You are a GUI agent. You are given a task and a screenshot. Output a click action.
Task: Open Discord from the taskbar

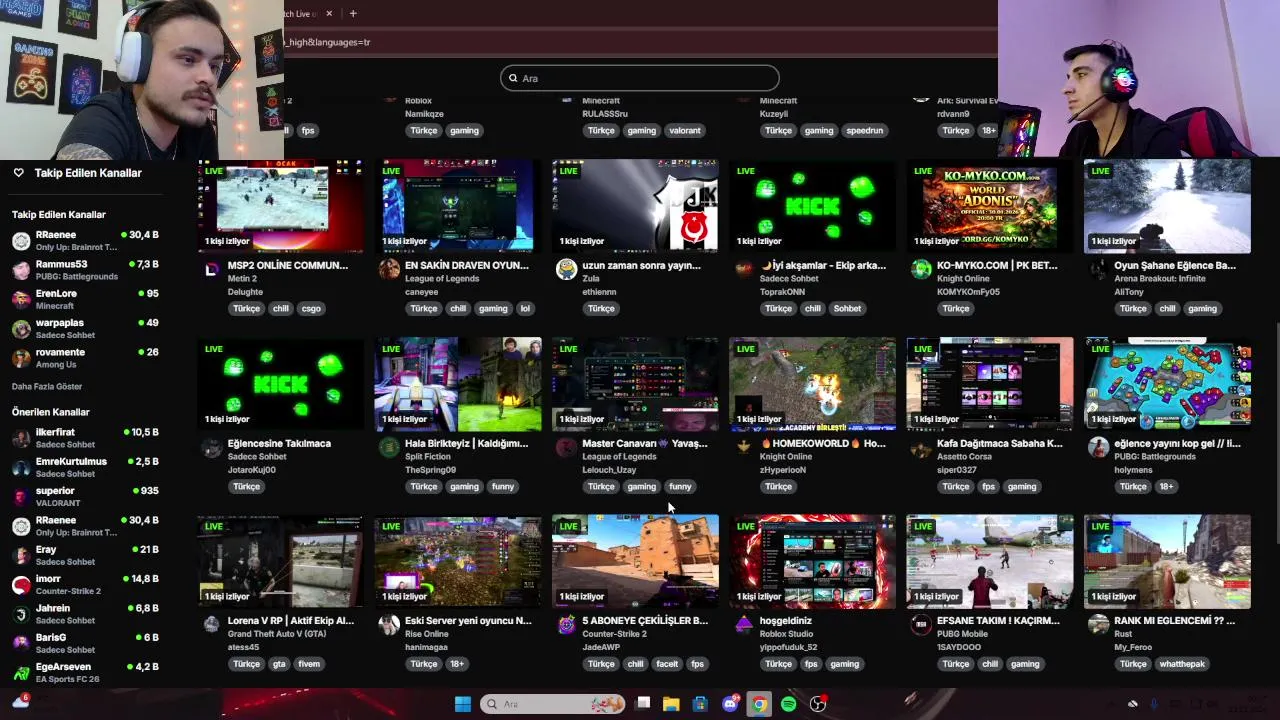pos(730,704)
